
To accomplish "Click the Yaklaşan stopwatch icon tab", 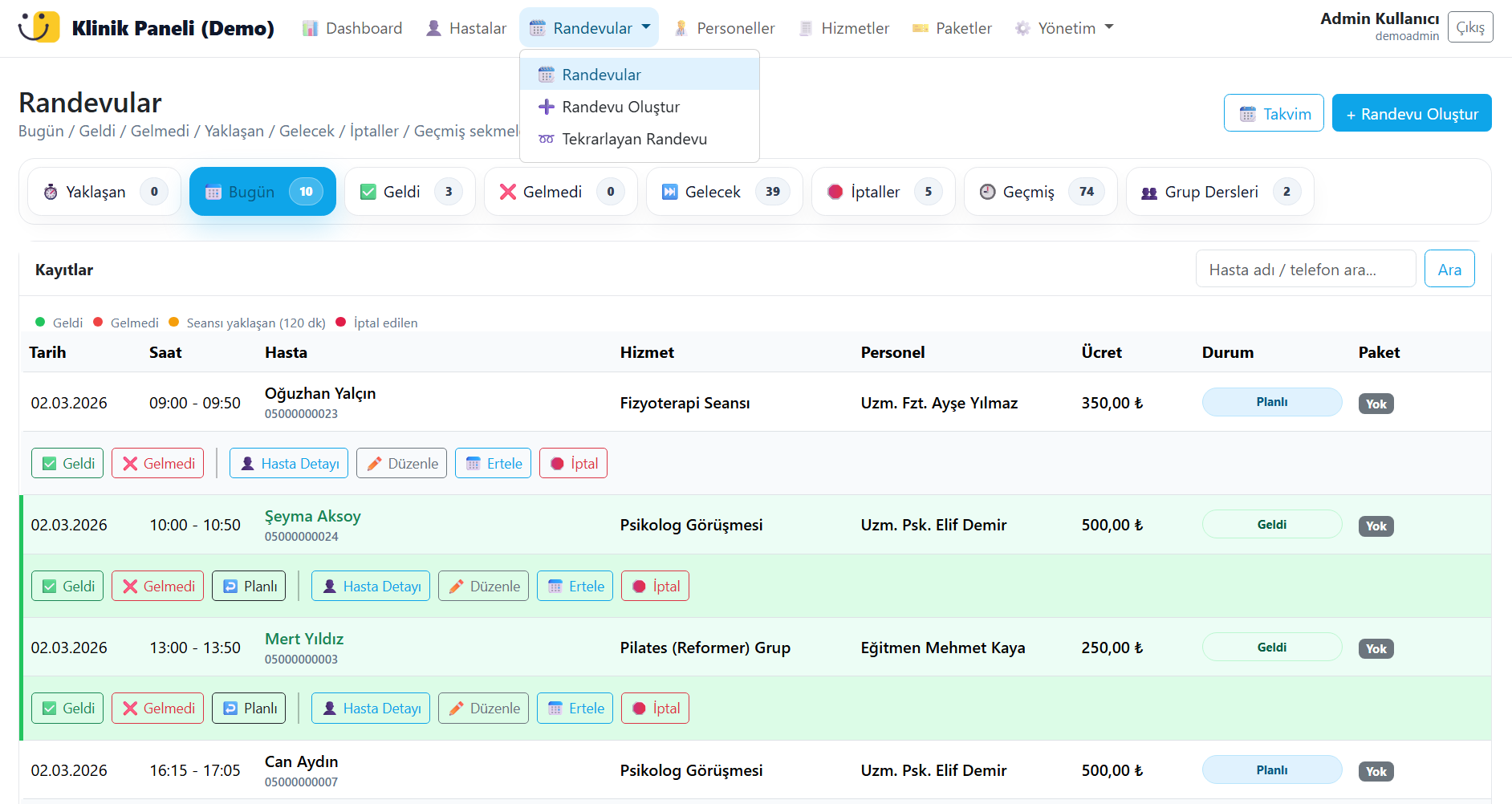I will pyautogui.click(x=104, y=192).
